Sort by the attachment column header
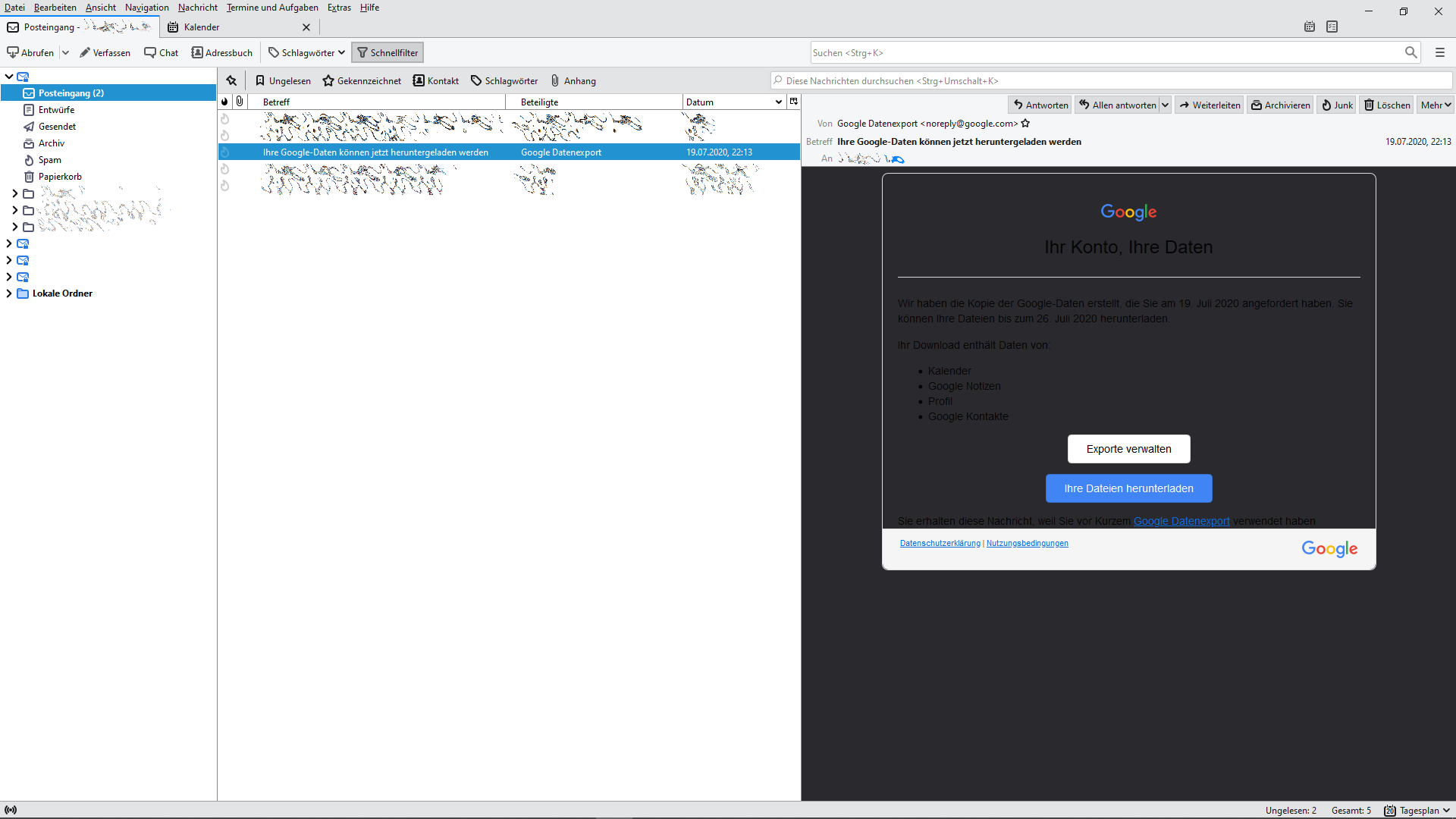Screen dimensions: 1456x819 [240, 102]
